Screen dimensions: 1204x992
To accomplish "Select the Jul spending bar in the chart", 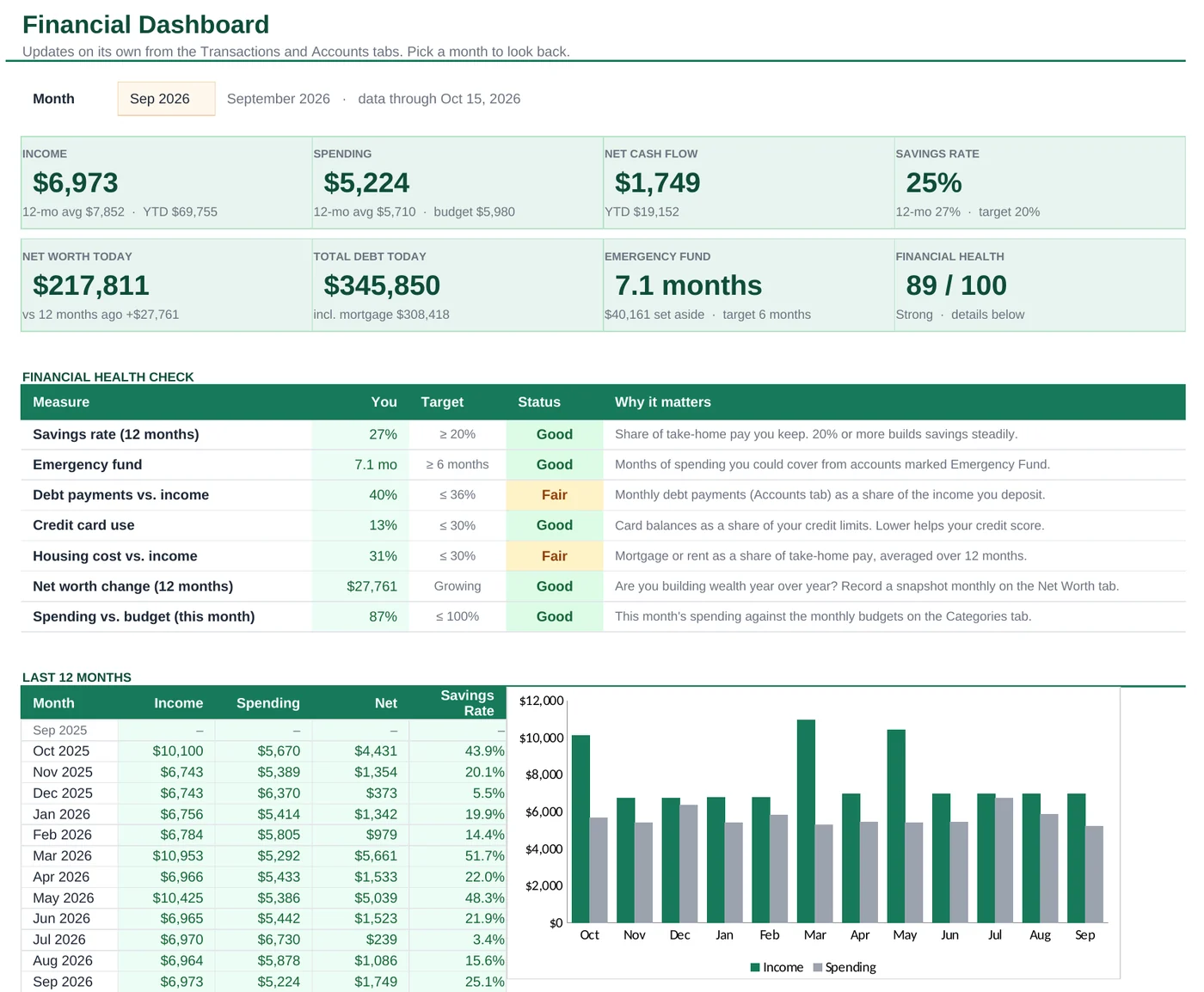I will [x=1004, y=860].
